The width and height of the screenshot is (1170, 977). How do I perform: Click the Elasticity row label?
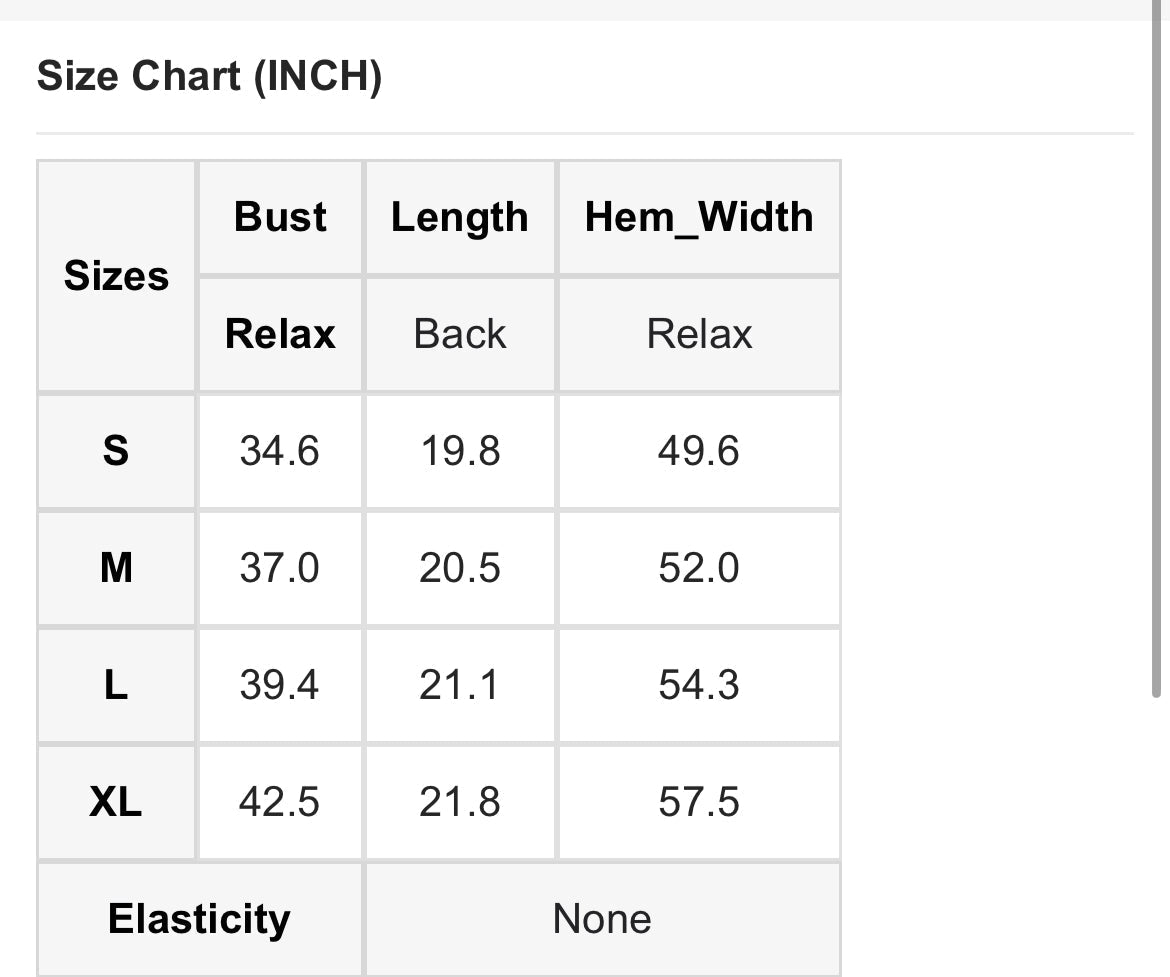[x=199, y=919]
